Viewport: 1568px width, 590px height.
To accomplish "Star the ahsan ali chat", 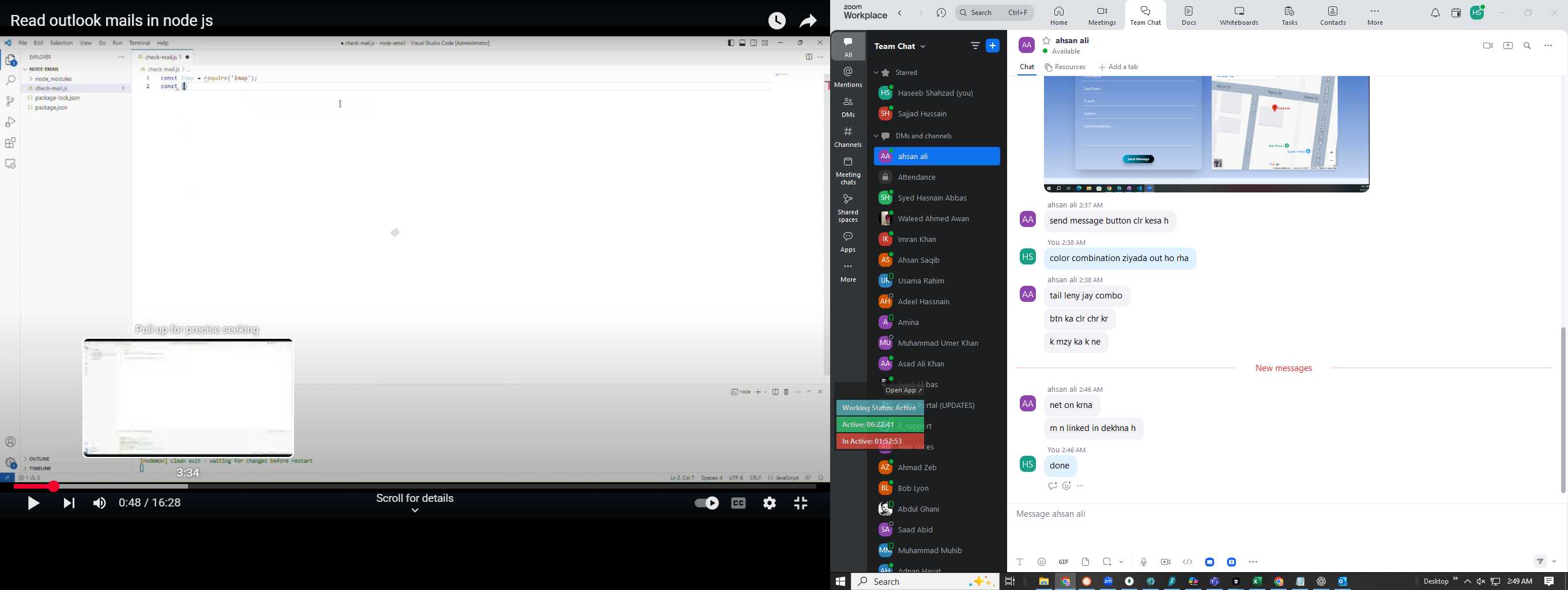I will tap(1046, 41).
